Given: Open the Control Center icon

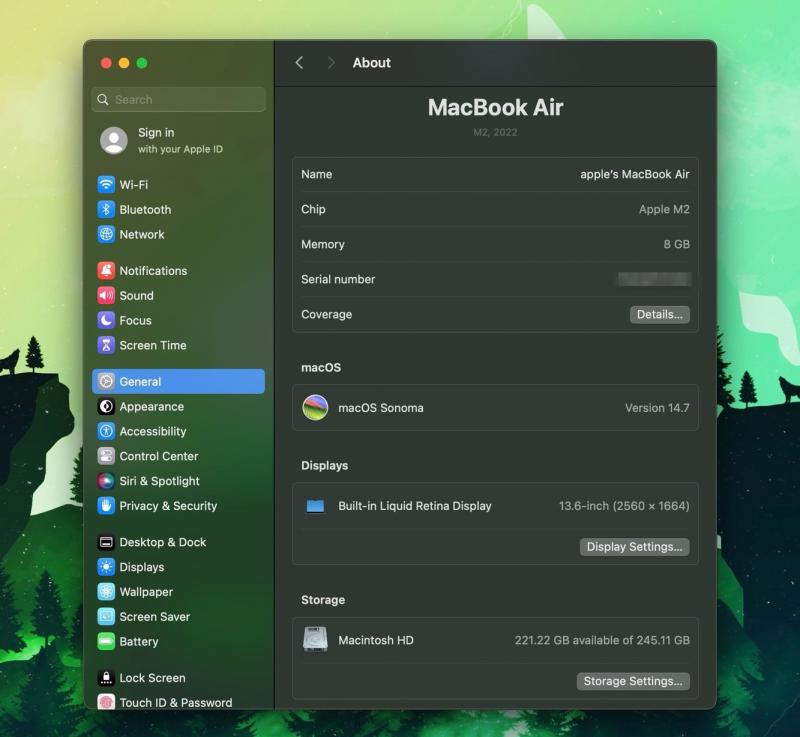Looking at the screenshot, I should pos(106,456).
